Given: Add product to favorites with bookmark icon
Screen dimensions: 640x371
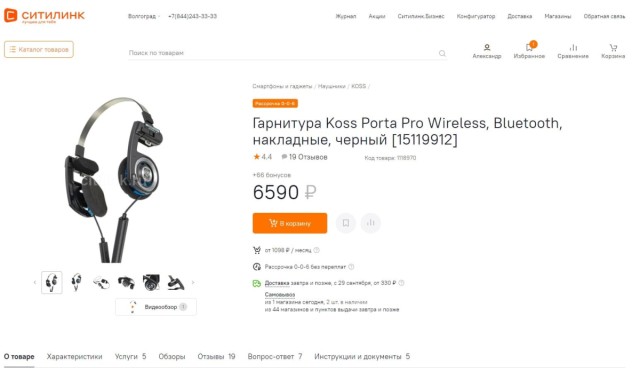Looking at the screenshot, I should [x=345, y=223].
